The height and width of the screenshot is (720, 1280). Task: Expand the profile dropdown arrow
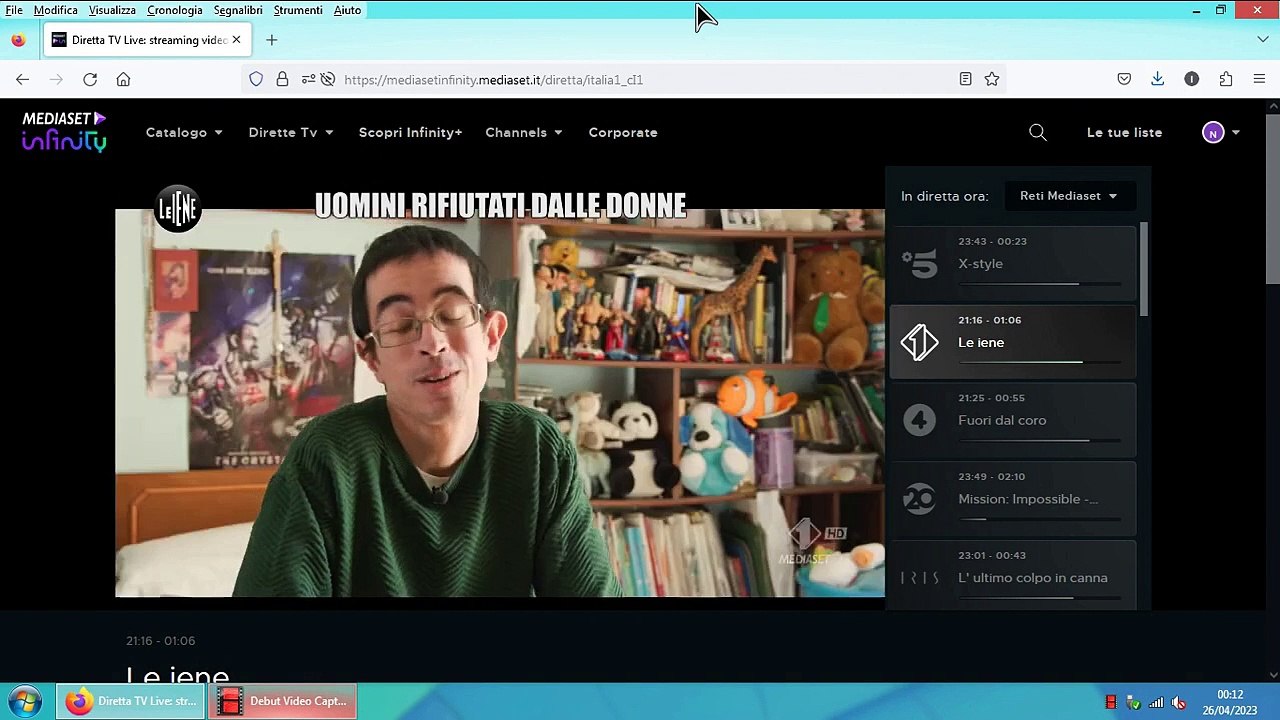[1236, 132]
